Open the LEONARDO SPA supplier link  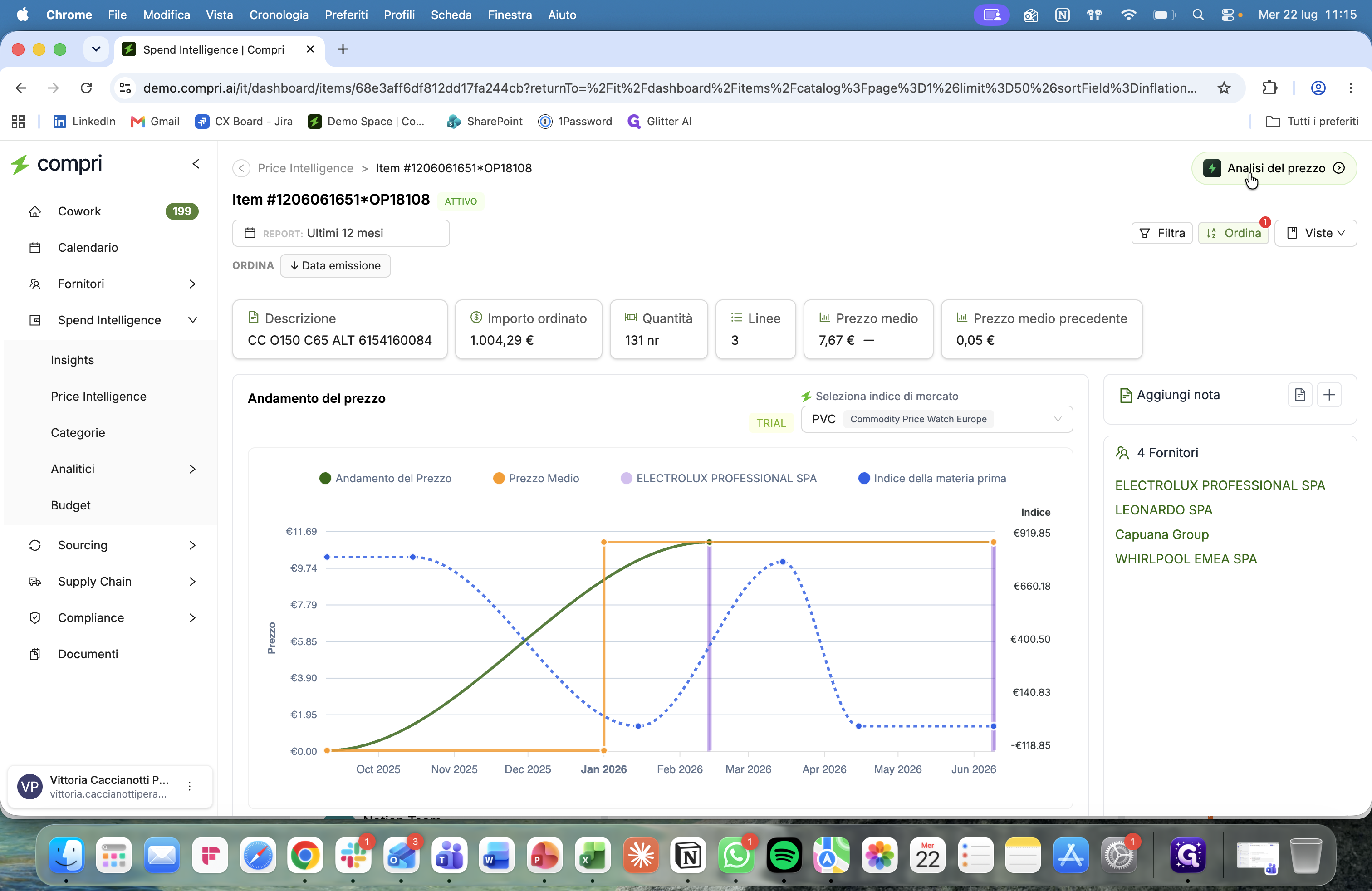click(1163, 510)
